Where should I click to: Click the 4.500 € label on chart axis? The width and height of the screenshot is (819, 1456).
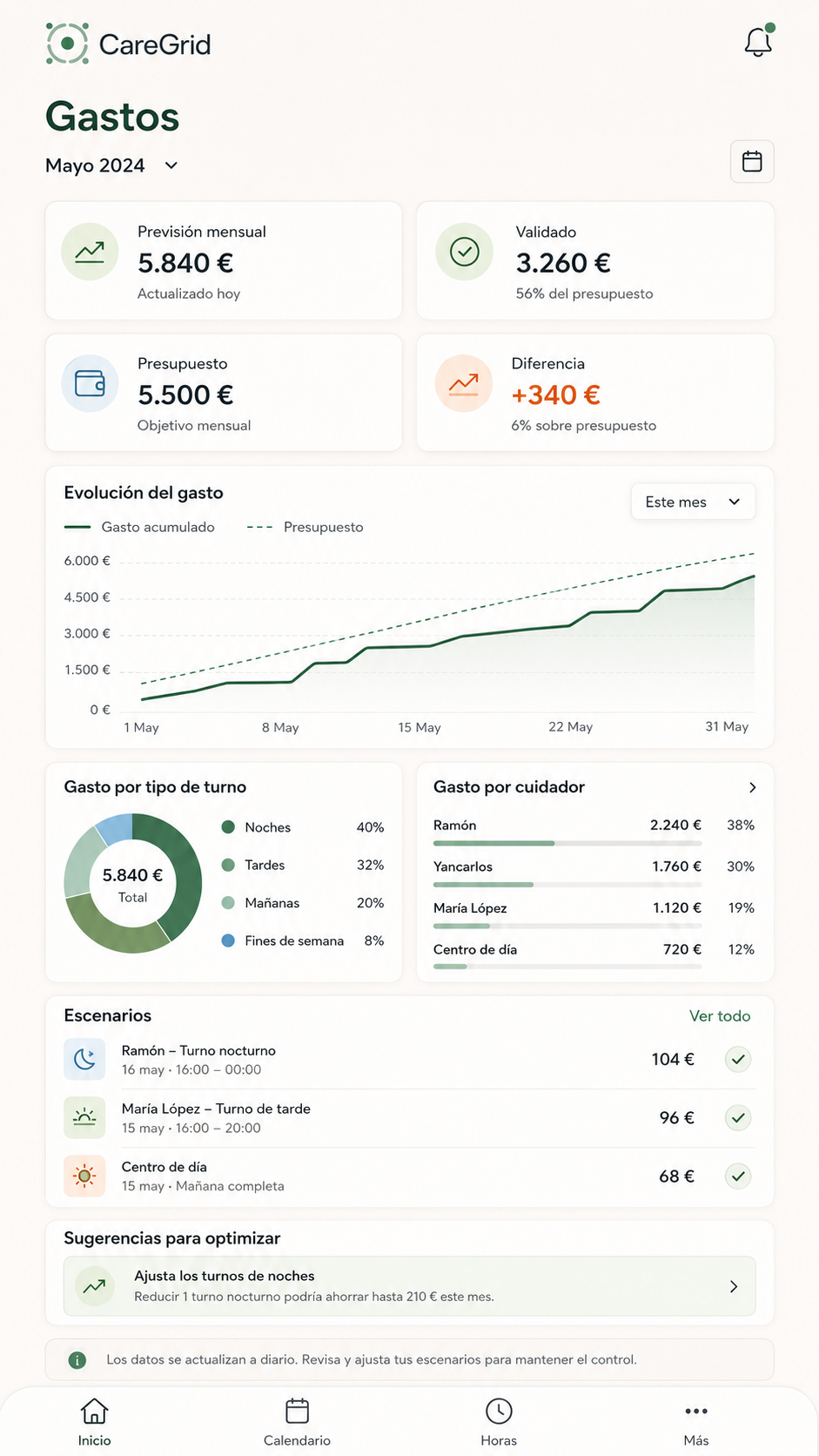[x=87, y=597]
